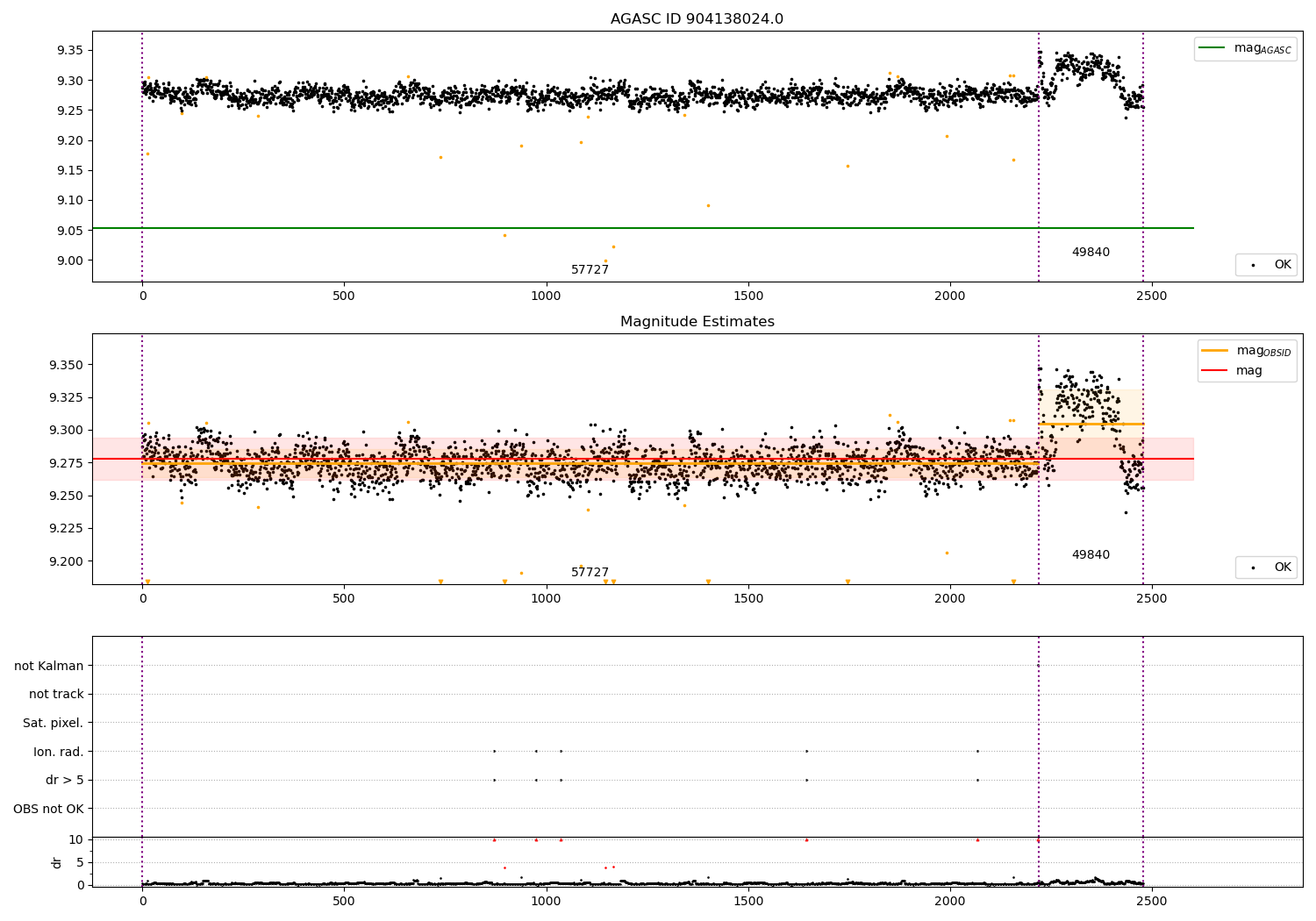The image size is (1316, 921).
Task: Click the '57727' label in top plot
Action: click(x=590, y=269)
